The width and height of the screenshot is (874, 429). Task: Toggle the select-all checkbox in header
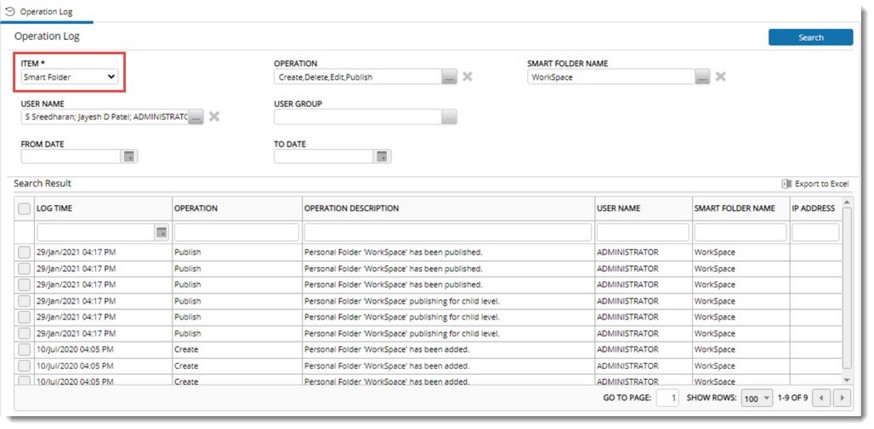[24, 208]
